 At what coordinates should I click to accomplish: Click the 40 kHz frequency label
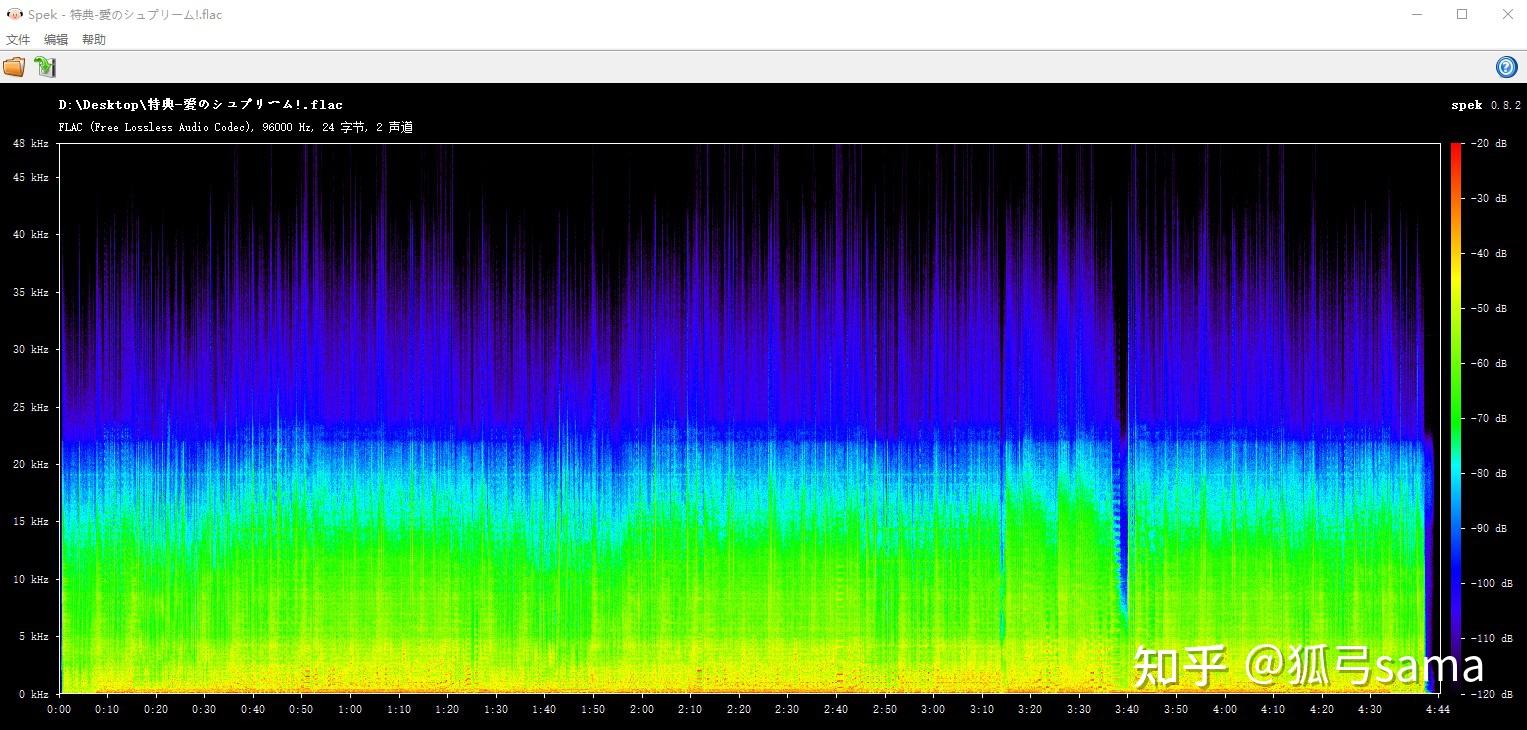pyautogui.click(x=30, y=235)
